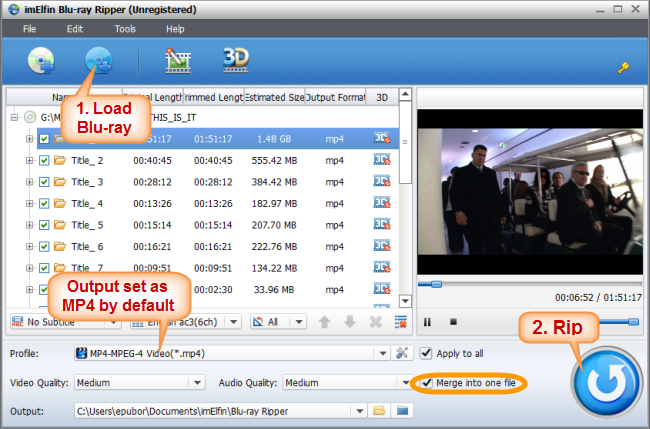Click the preview seek slider handle
Screen dimensions: 650x429
(x=436, y=284)
